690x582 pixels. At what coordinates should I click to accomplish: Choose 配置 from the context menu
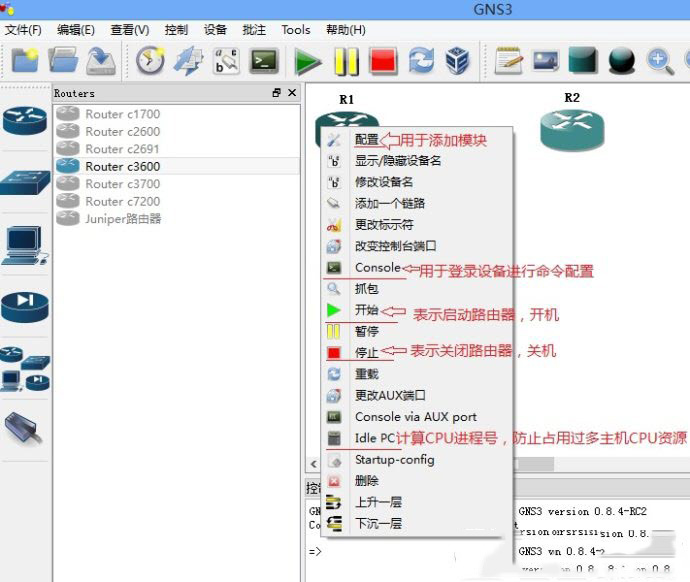pos(367,140)
